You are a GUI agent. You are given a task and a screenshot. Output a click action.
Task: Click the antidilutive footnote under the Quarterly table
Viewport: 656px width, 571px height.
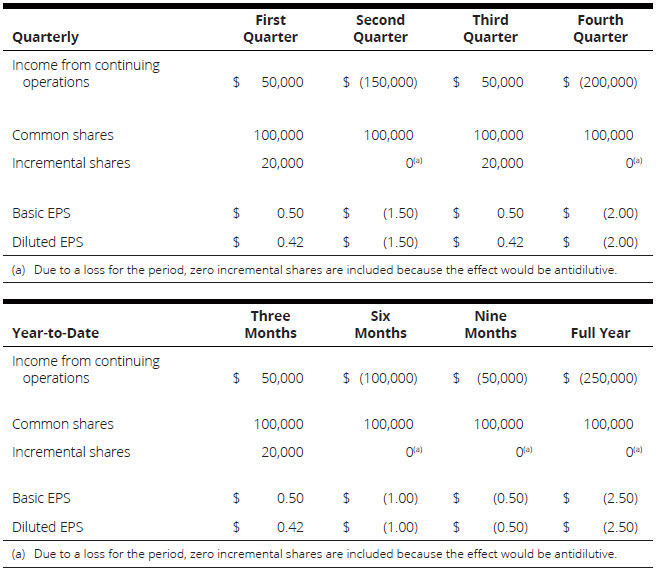tap(315, 269)
